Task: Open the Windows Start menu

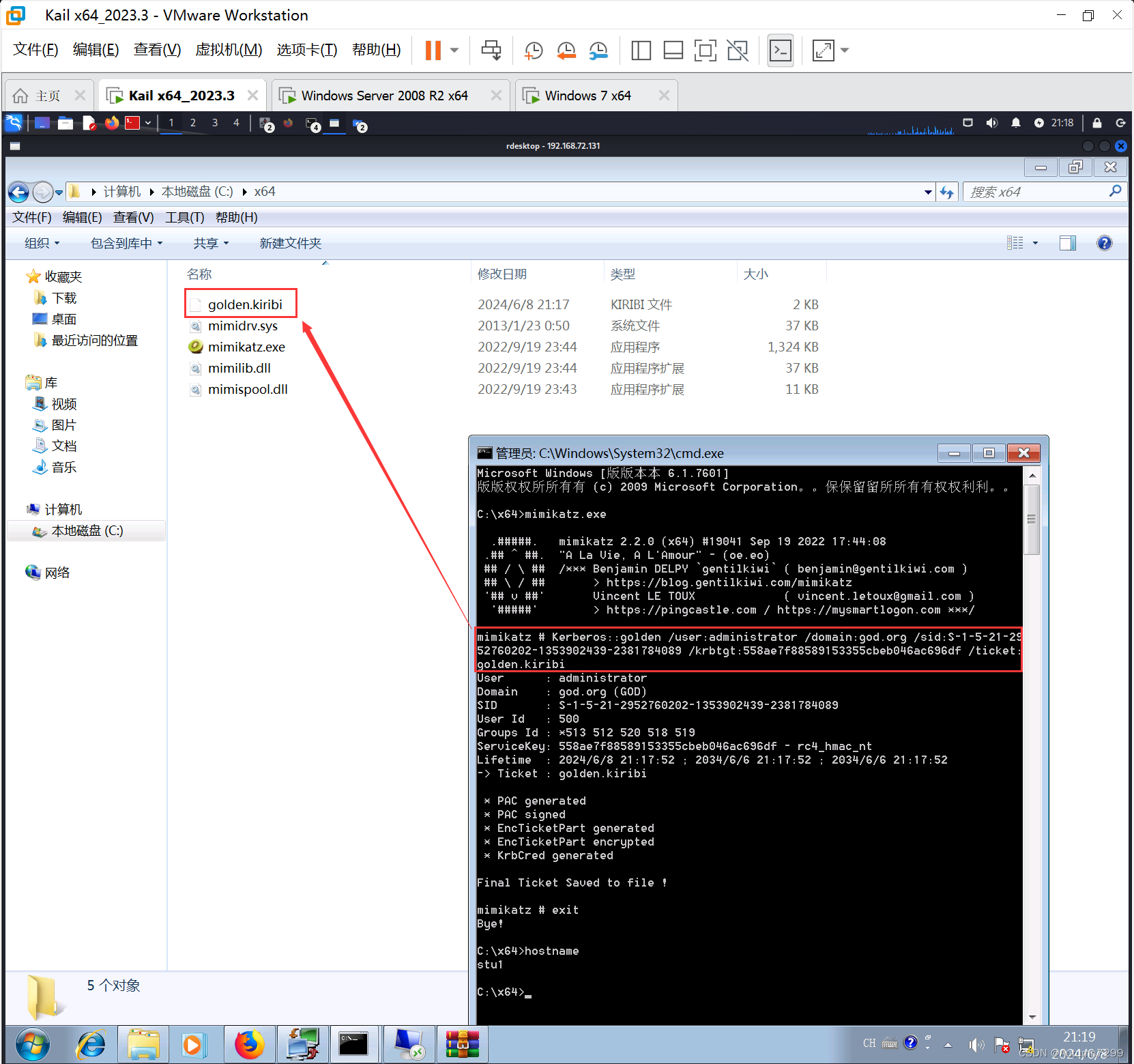Action: [32, 1045]
